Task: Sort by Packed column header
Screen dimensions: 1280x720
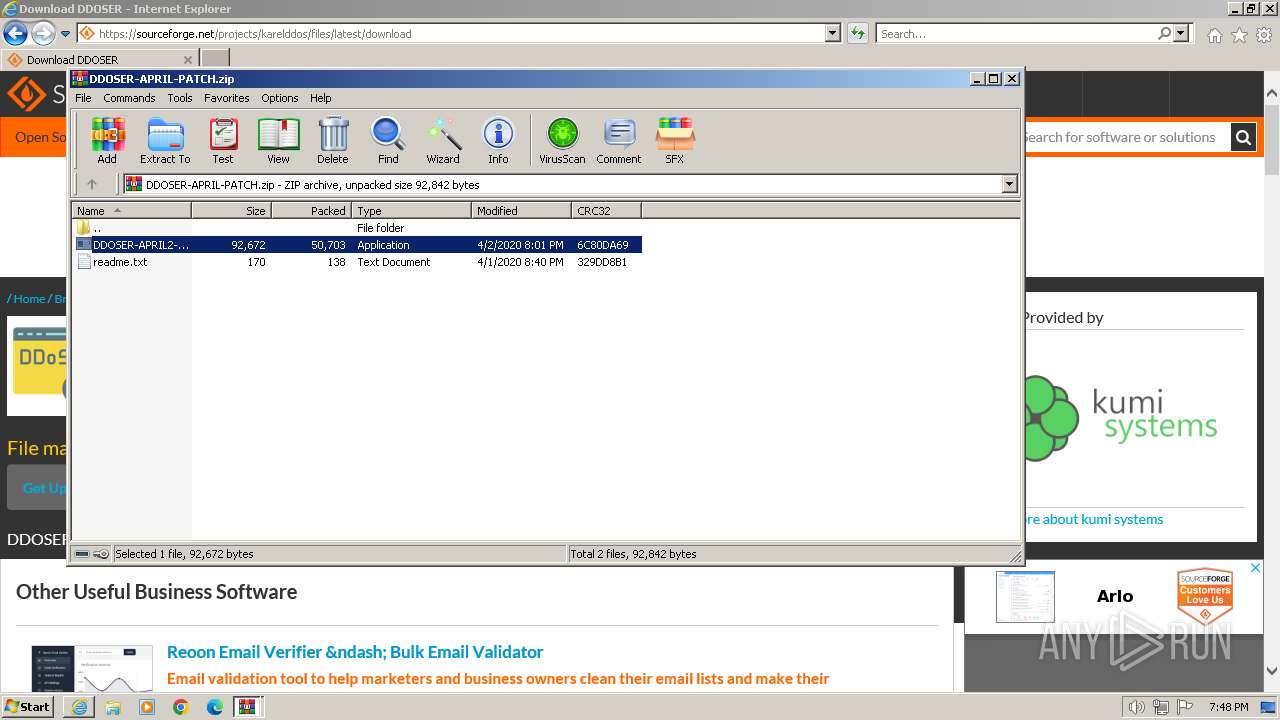Action: point(311,210)
